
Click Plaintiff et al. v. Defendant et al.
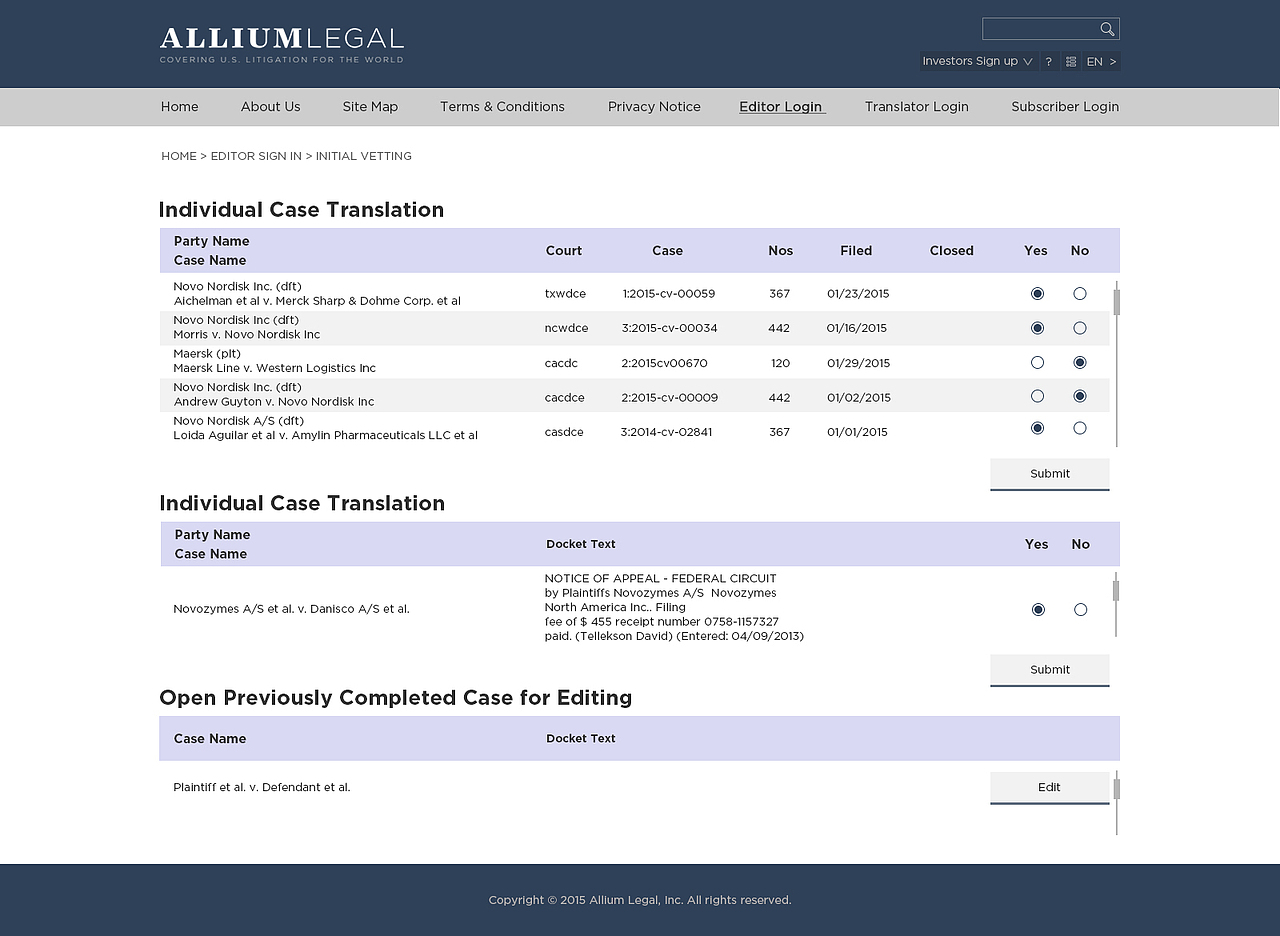262,788
